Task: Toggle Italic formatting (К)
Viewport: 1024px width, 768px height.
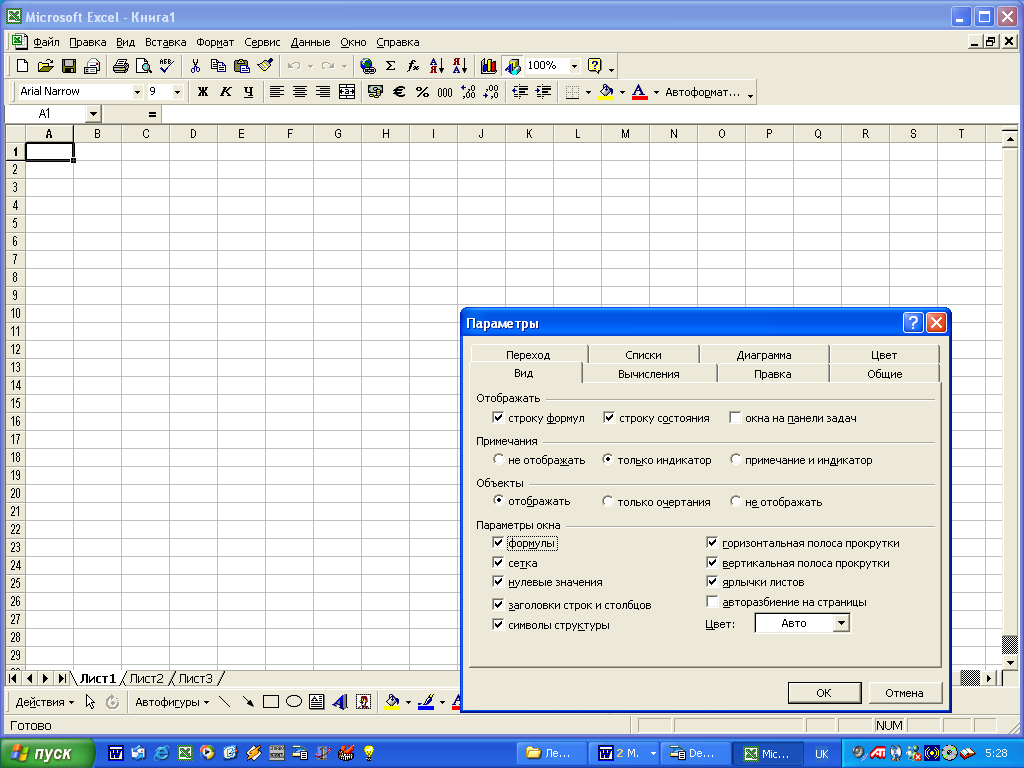Action: (225, 92)
